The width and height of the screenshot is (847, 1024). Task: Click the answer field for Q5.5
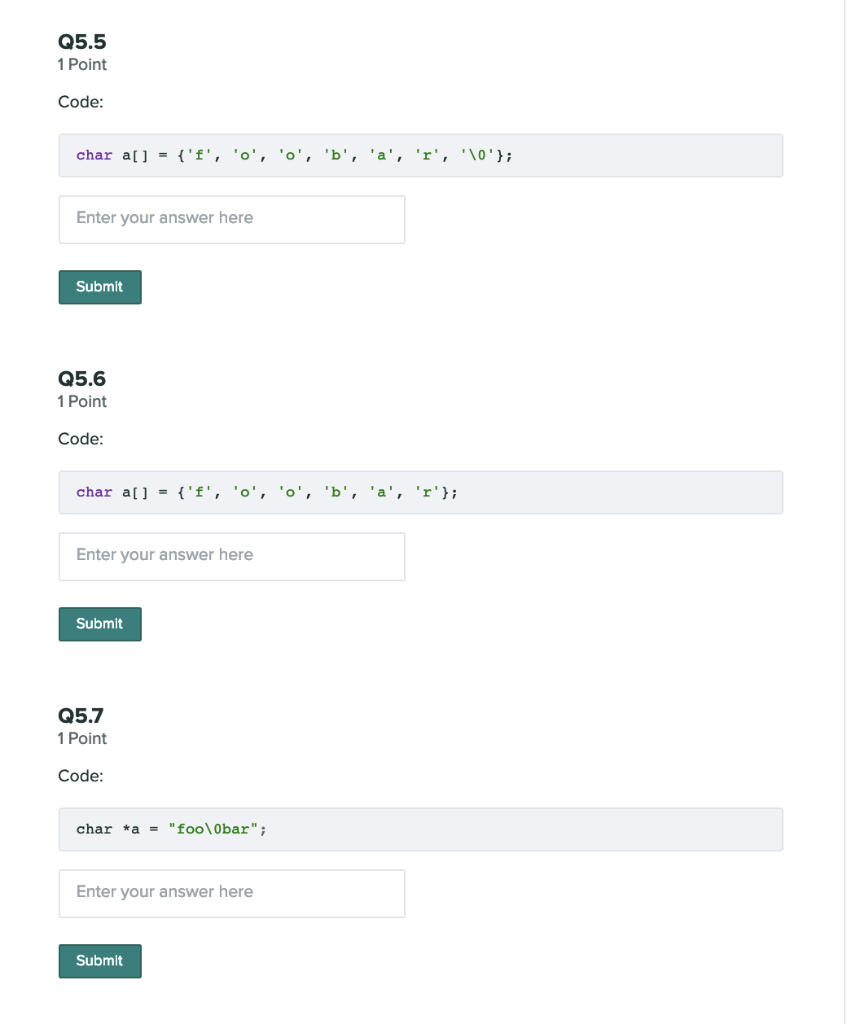231,218
